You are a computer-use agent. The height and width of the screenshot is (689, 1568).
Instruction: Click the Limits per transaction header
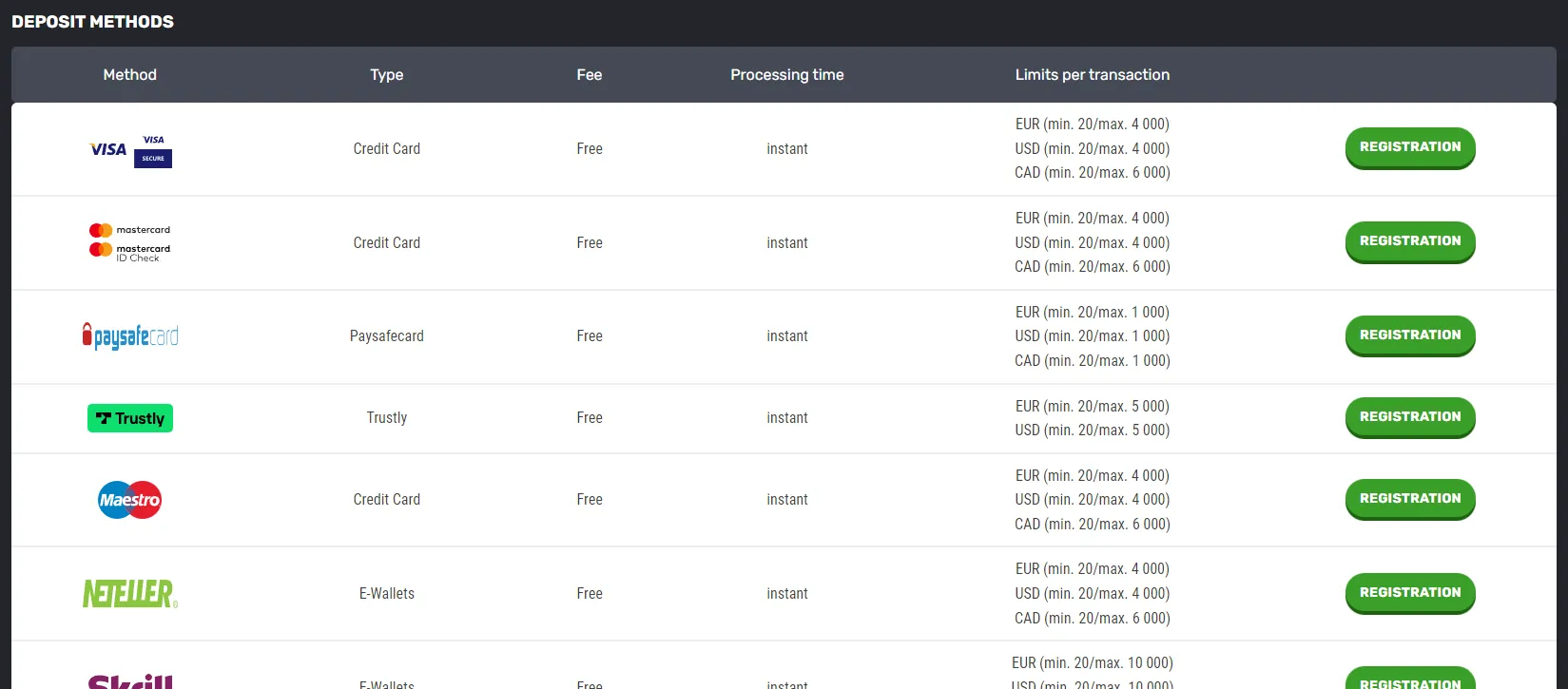coord(1093,75)
